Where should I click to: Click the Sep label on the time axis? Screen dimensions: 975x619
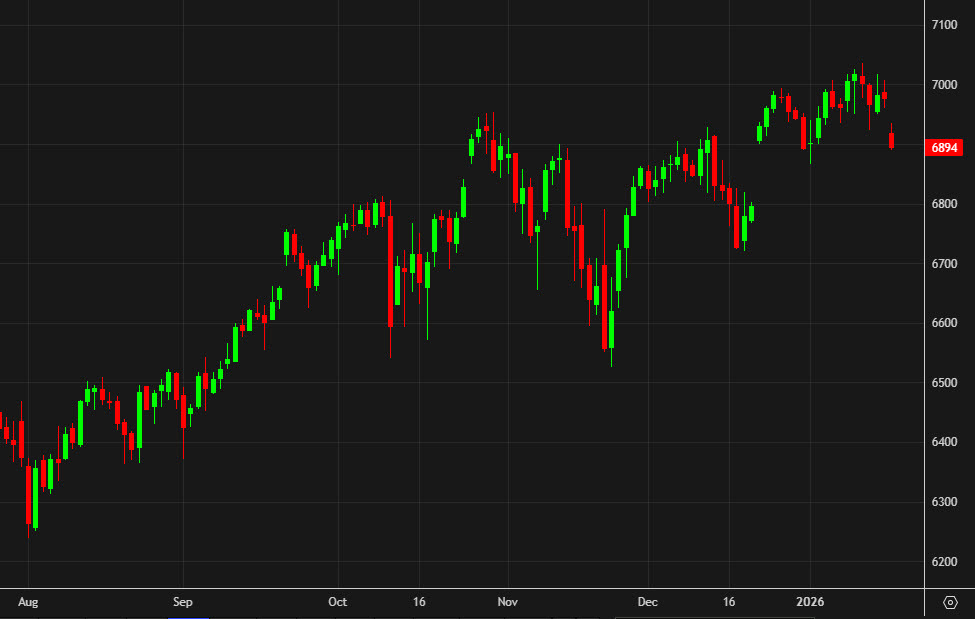pos(182,602)
